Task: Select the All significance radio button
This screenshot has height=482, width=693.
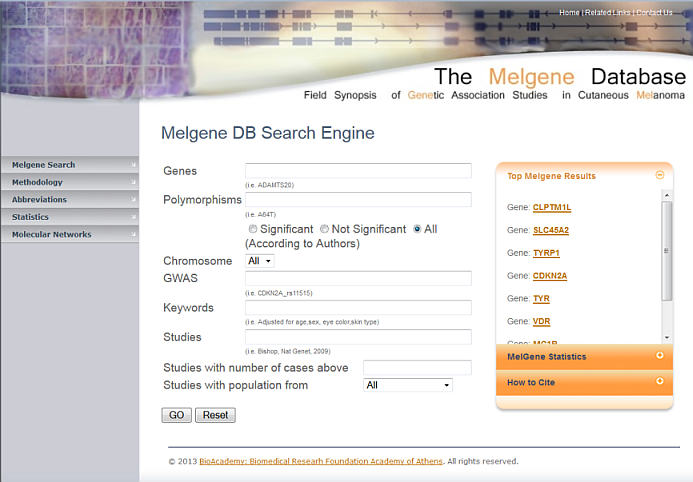Action: (417, 229)
